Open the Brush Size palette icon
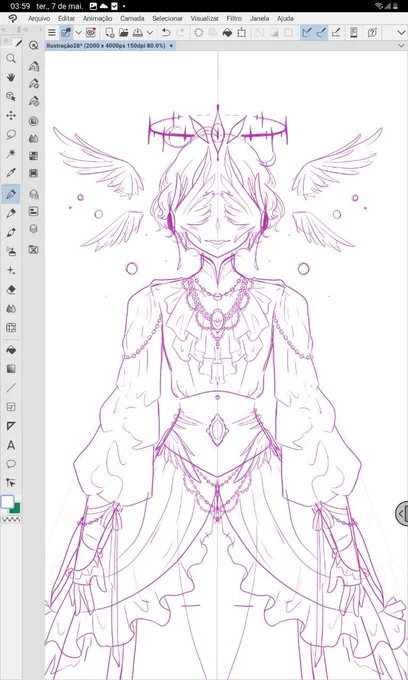 pyautogui.click(x=33, y=101)
